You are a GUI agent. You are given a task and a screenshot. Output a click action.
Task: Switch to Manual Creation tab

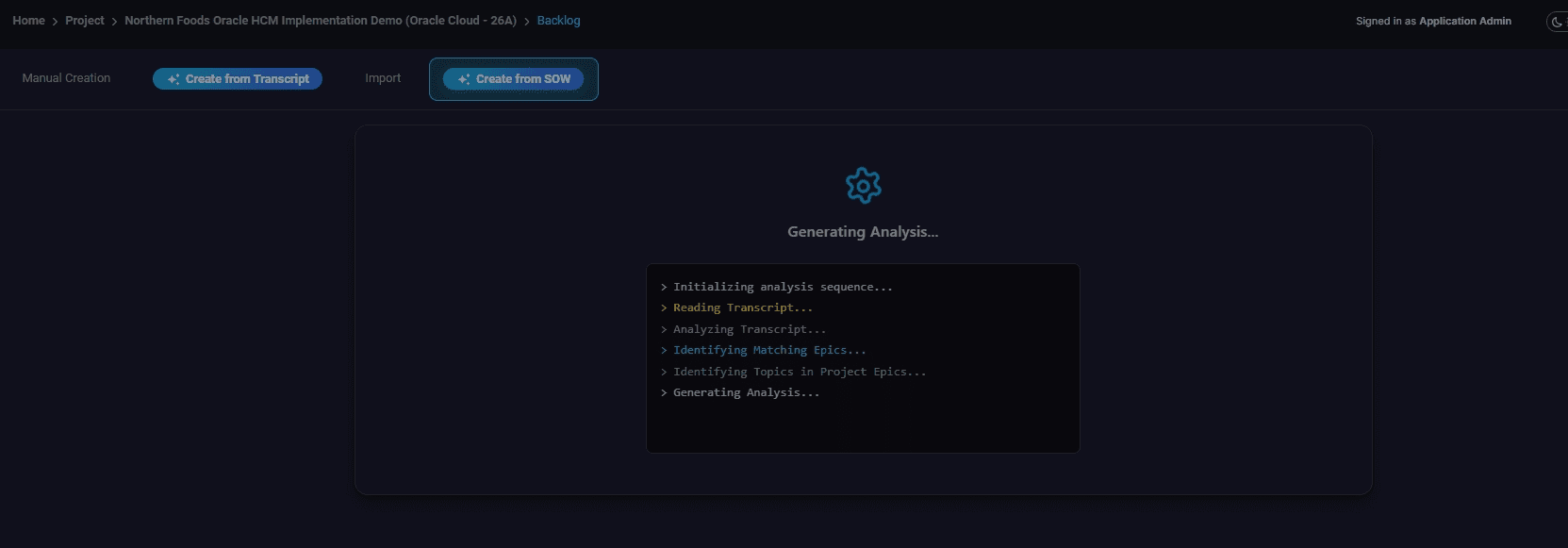click(x=66, y=78)
